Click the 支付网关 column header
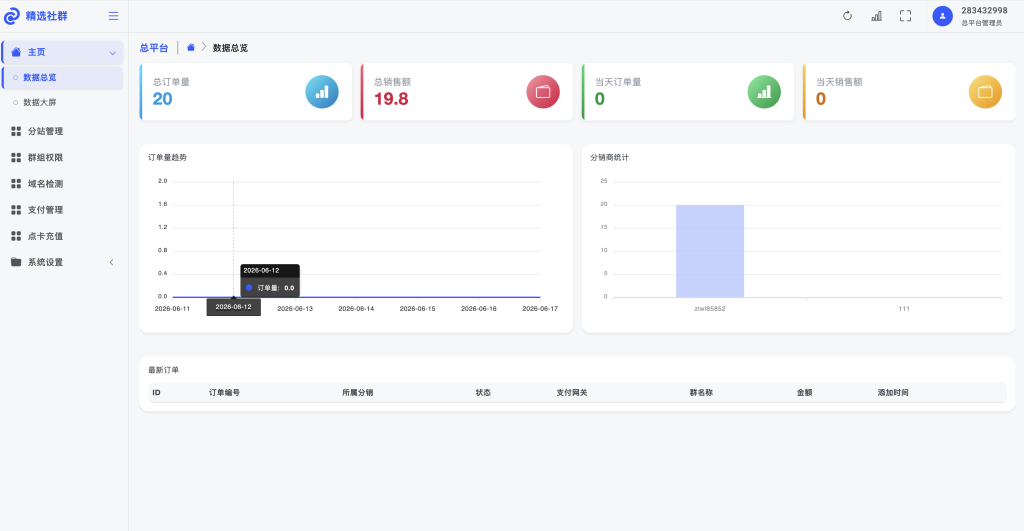1024x531 pixels. click(x=572, y=393)
